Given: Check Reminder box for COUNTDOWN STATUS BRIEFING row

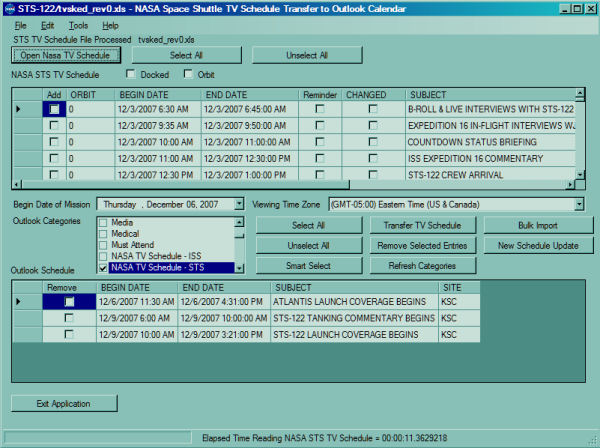Looking at the screenshot, I should tap(320, 142).
